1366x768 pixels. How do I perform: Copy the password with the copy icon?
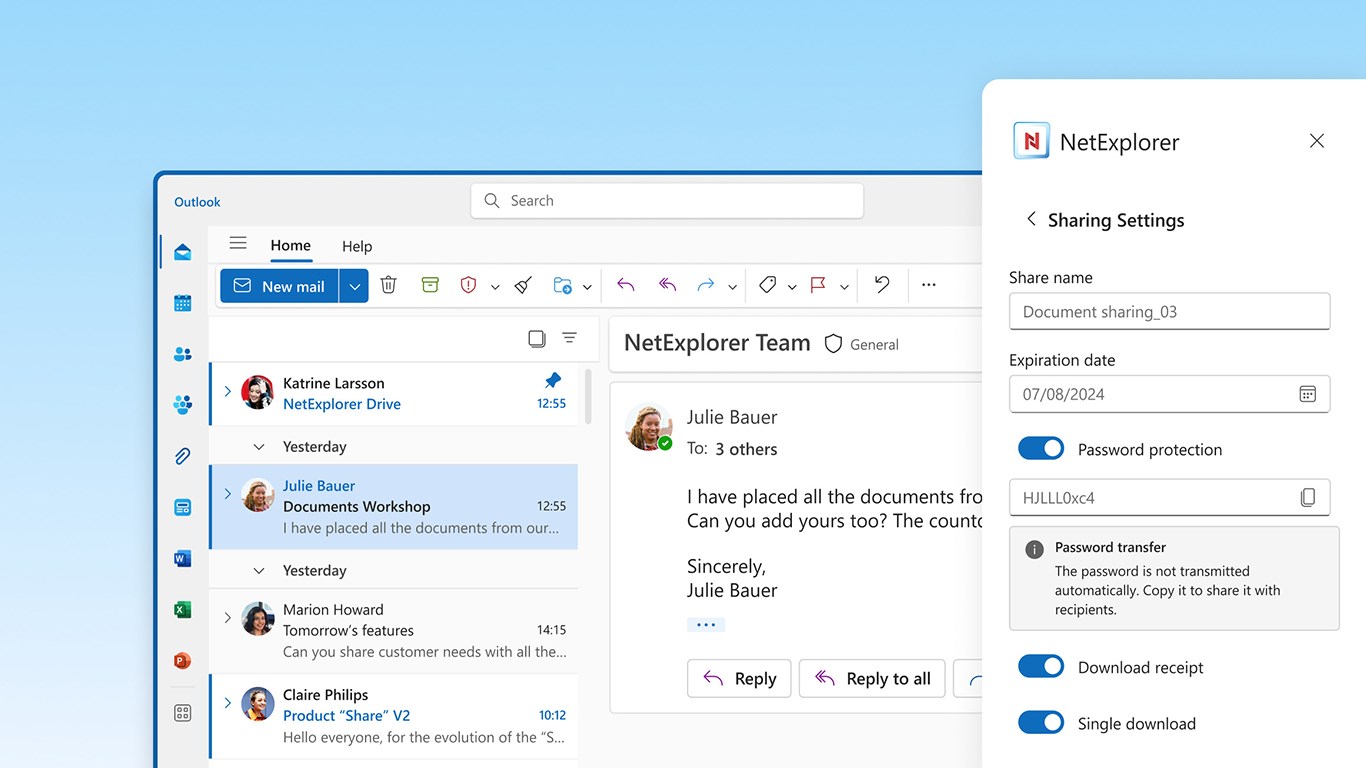coord(1307,497)
